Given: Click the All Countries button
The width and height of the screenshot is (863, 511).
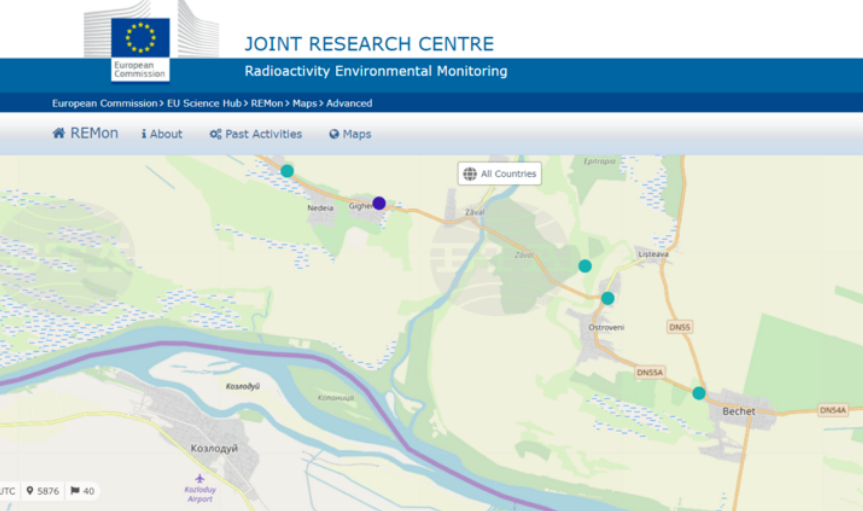Looking at the screenshot, I should [x=500, y=173].
